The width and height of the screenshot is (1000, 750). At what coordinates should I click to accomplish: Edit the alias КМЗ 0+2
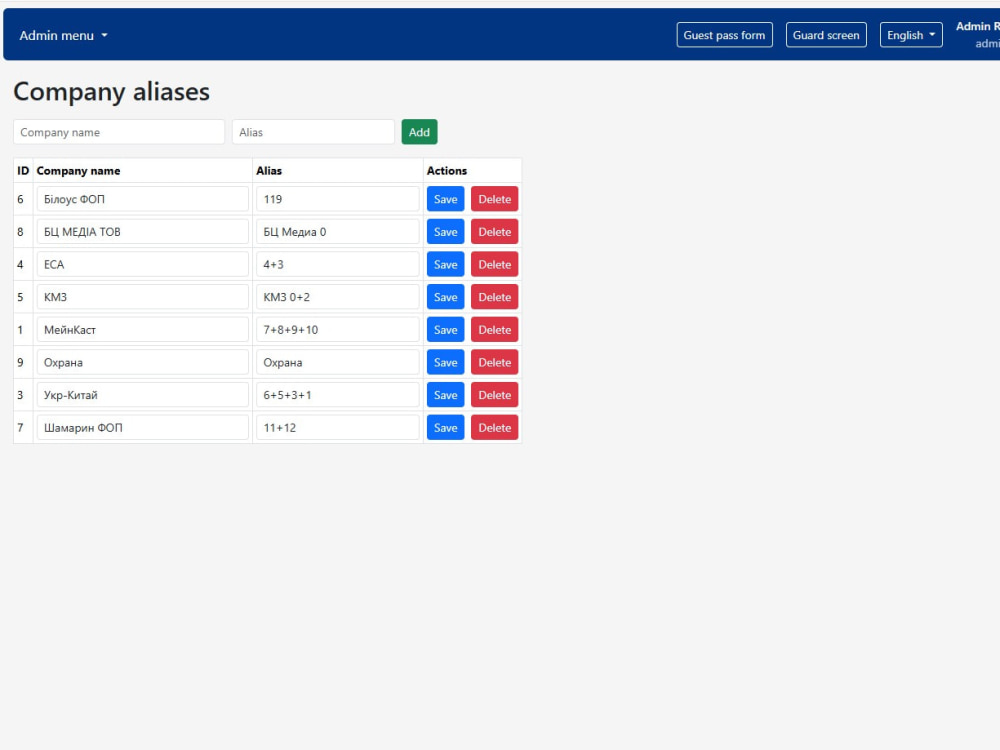tap(337, 297)
